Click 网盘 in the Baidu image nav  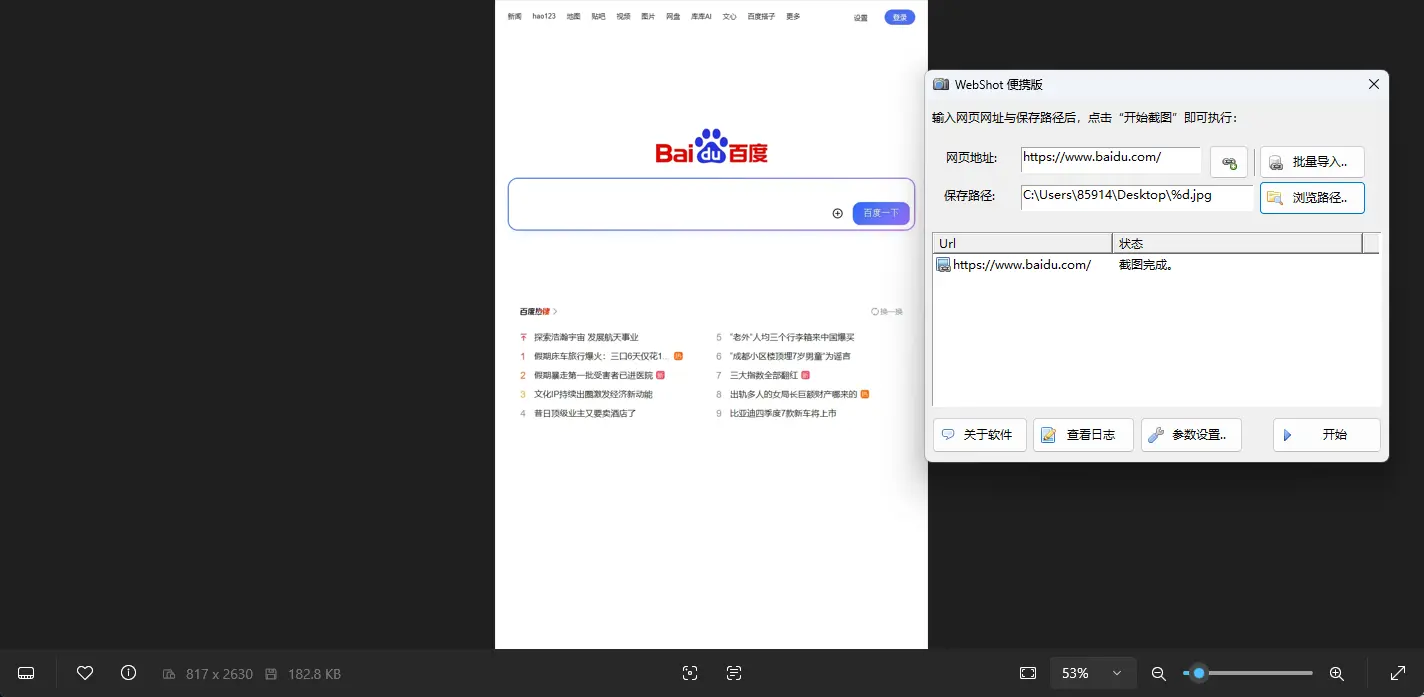click(673, 16)
